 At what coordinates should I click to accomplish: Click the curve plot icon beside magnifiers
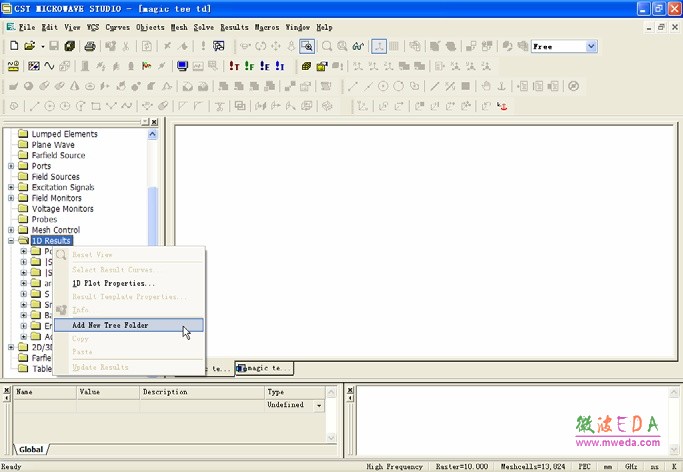[358, 46]
